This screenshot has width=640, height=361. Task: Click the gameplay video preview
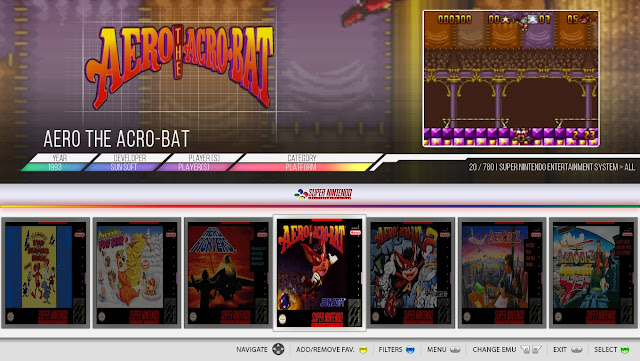point(511,78)
